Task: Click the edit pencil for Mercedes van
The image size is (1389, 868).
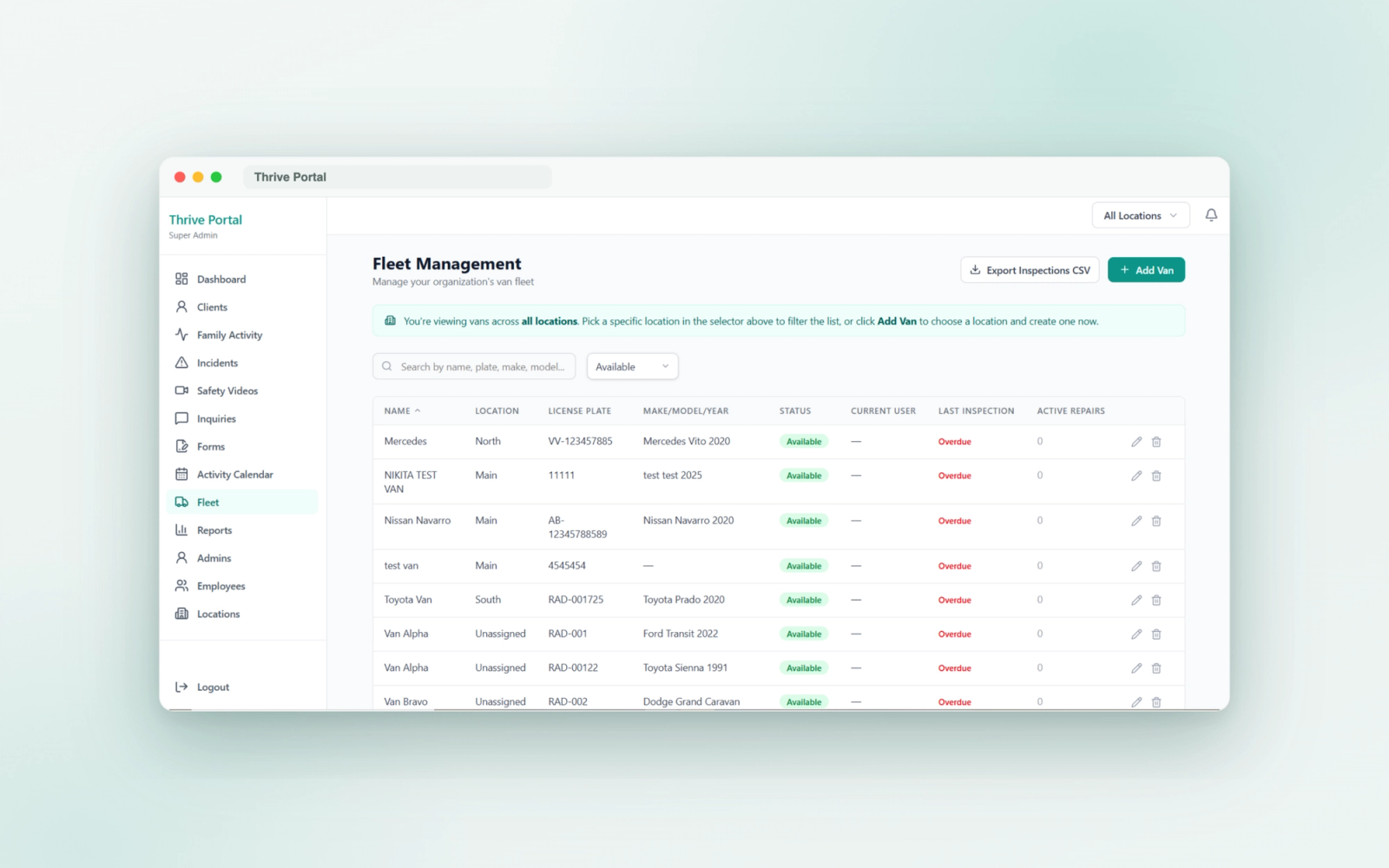Action: 1136,442
